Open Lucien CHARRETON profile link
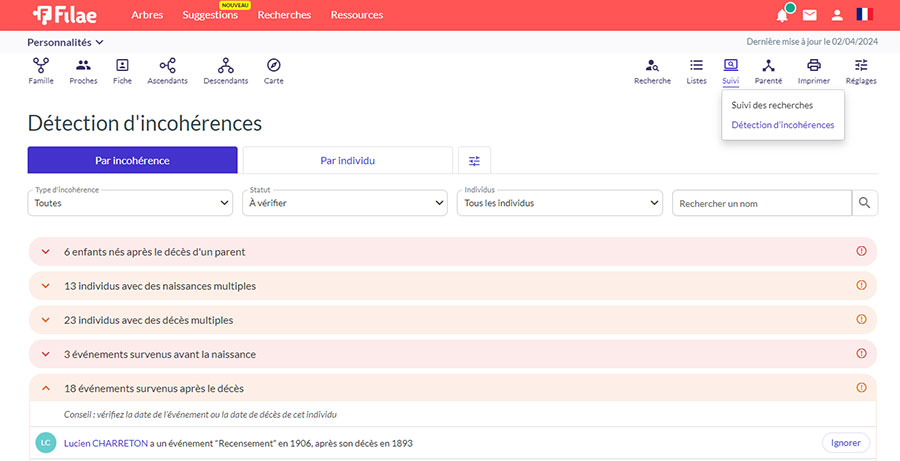 [107, 443]
